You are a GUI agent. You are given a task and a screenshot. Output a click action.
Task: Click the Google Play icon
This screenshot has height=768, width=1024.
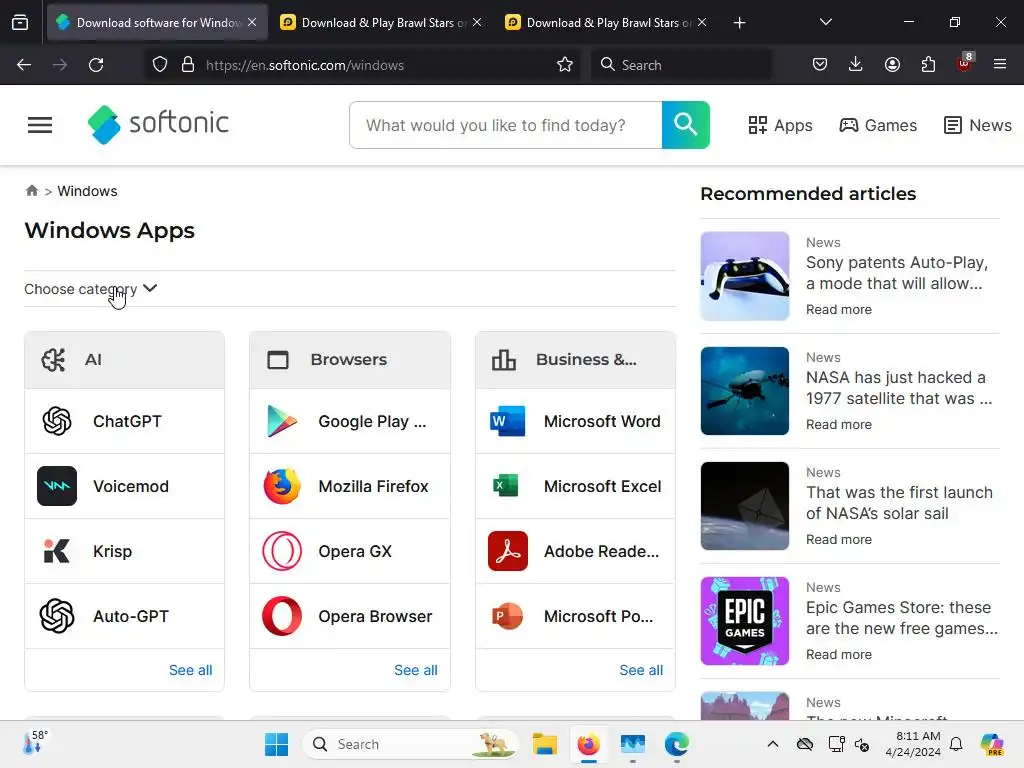click(x=282, y=421)
